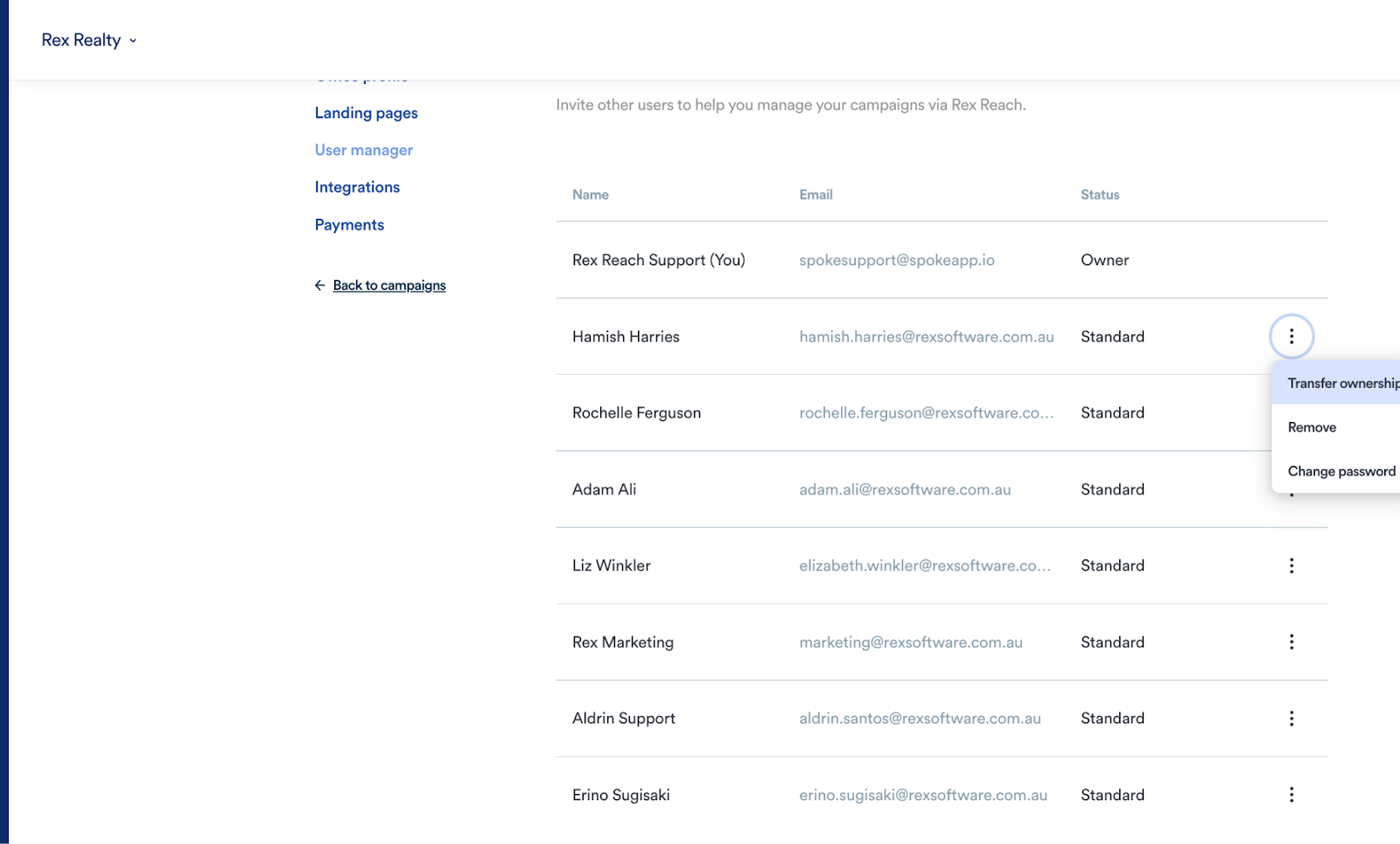The height and width of the screenshot is (844, 1400).
Task: Click the back arrow beside Back to campaigns
Action: [319, 285]
